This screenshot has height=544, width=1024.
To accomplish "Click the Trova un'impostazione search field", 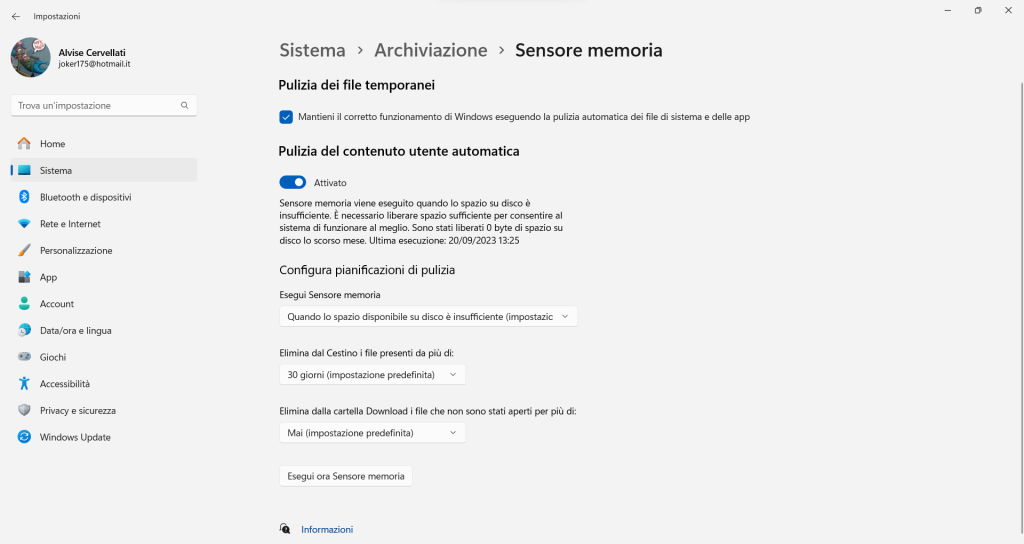I will coord(96,105).
